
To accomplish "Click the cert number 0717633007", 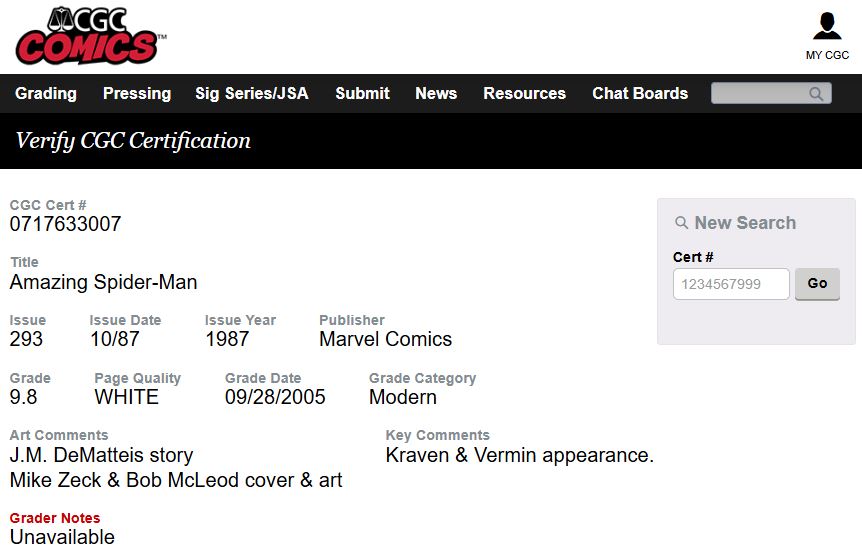I will [65, 224].
